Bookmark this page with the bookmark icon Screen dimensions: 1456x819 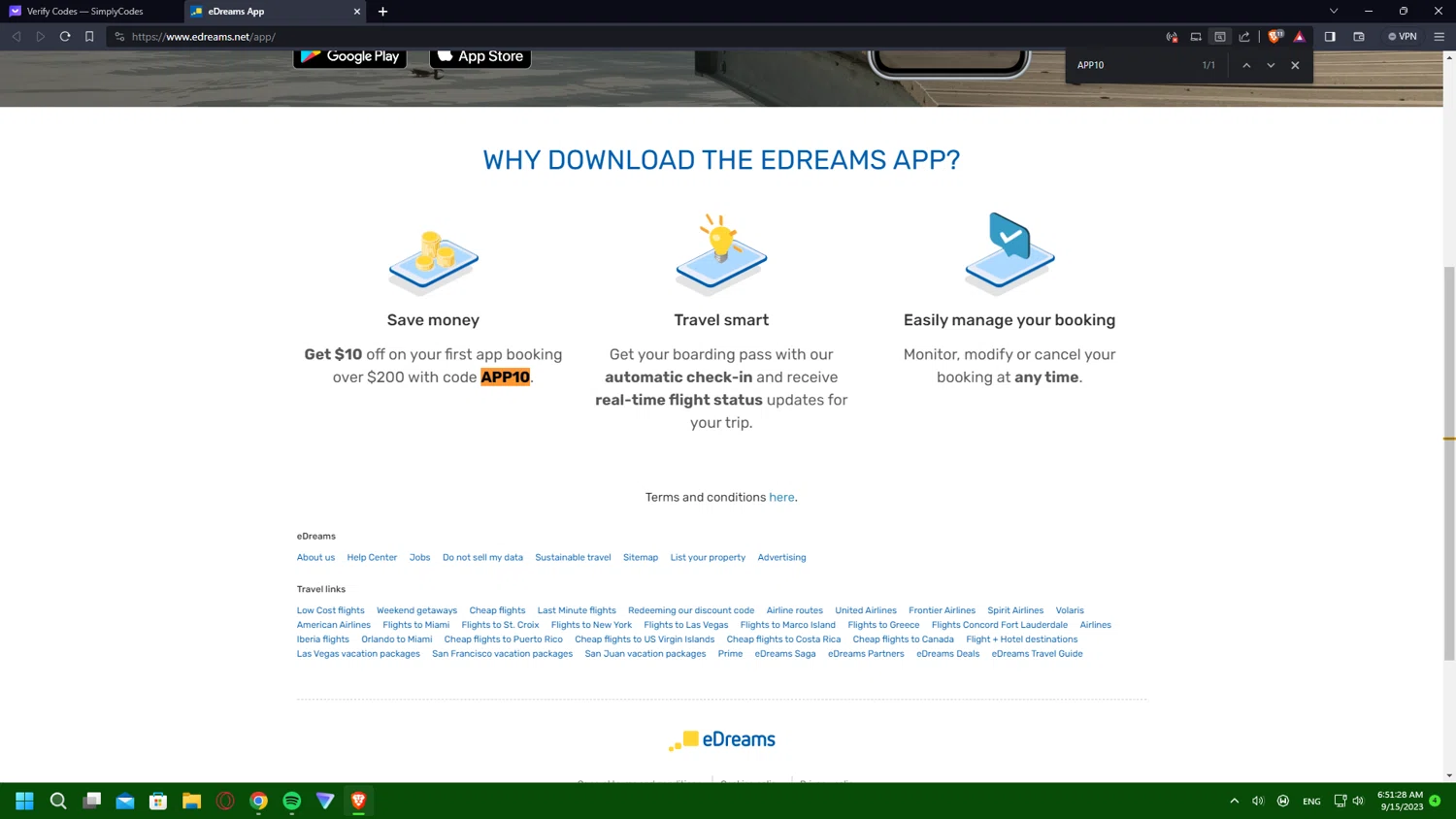pyautogui.click(x=89, y=37)
